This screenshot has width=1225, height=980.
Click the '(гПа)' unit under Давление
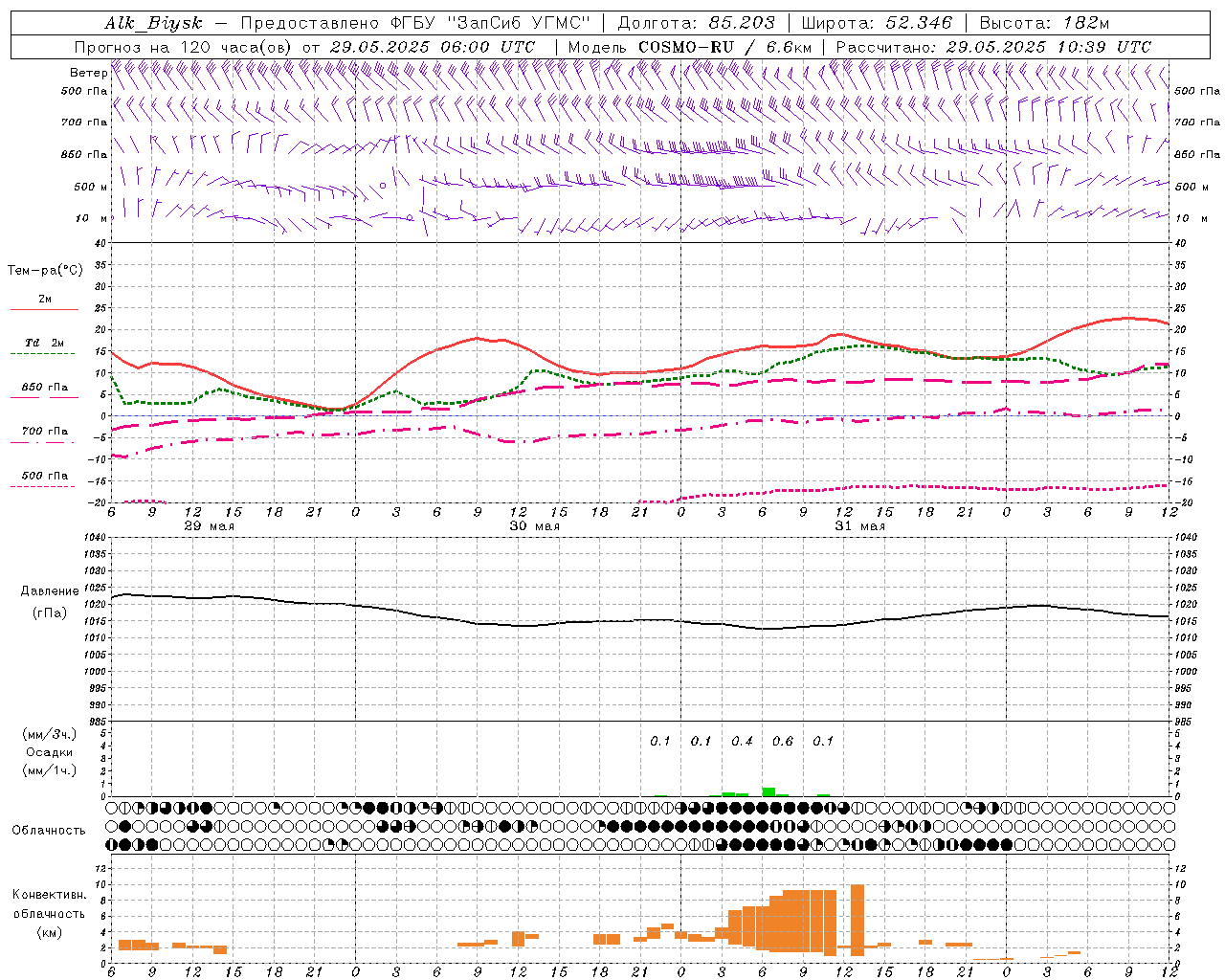pyautogui.click(x=50, y=613)
